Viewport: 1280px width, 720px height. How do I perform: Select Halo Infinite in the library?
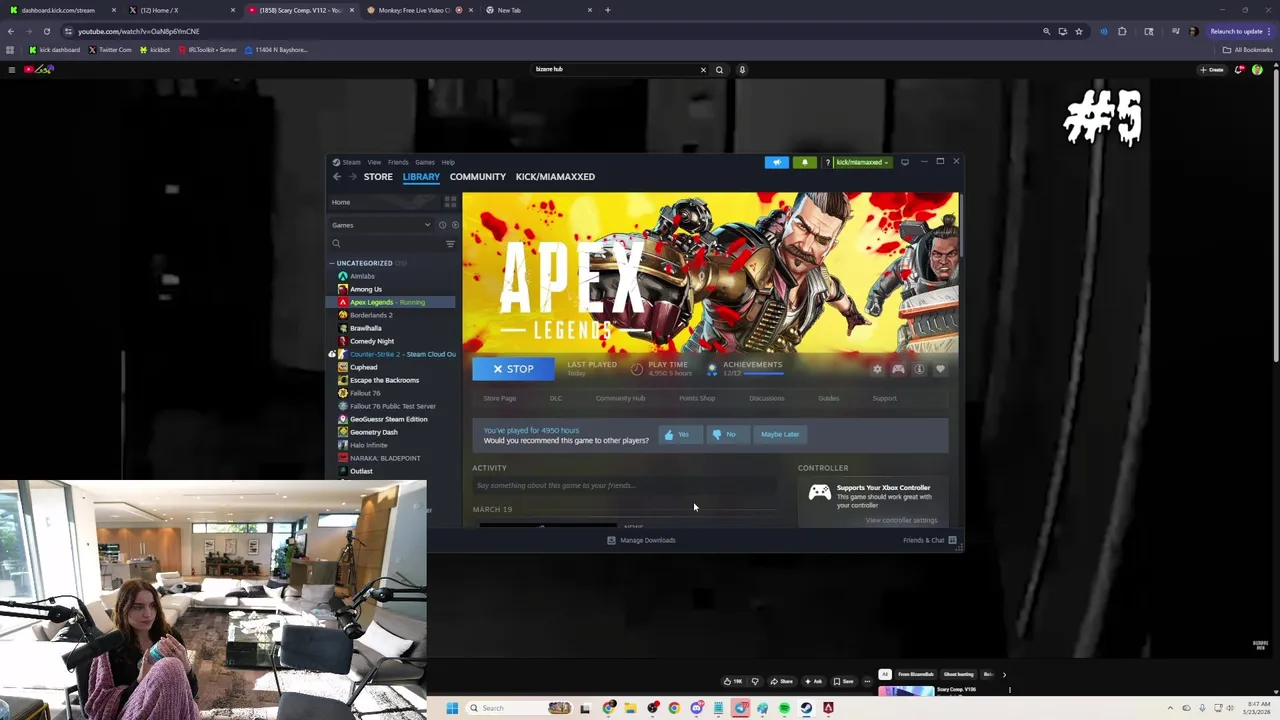368,445
